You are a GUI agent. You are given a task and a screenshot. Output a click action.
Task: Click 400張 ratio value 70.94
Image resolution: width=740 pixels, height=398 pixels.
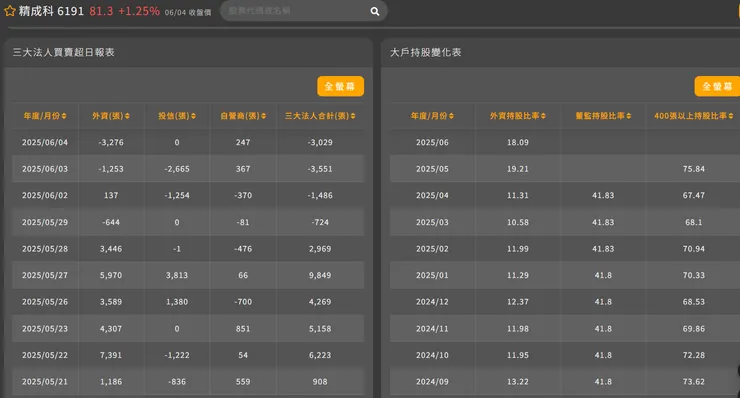[x=694, y=248]
